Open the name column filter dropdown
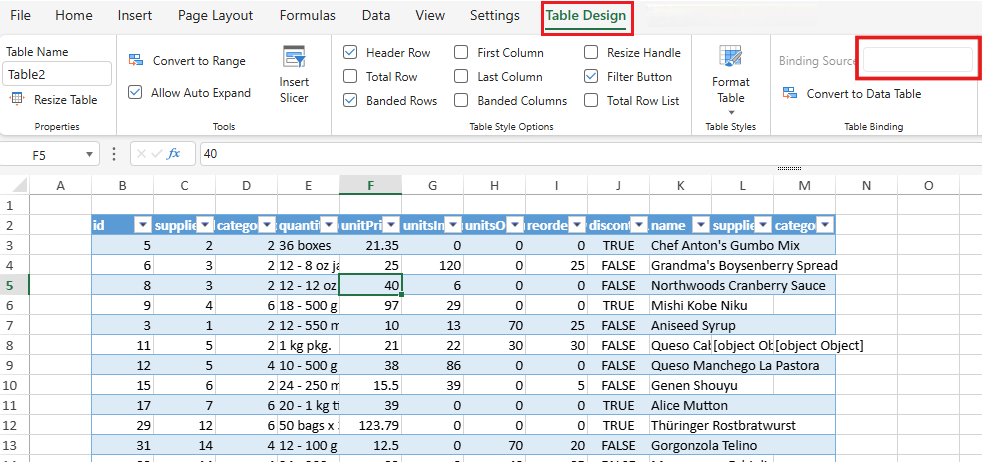The image size is (982, 462). pos(701,225)
